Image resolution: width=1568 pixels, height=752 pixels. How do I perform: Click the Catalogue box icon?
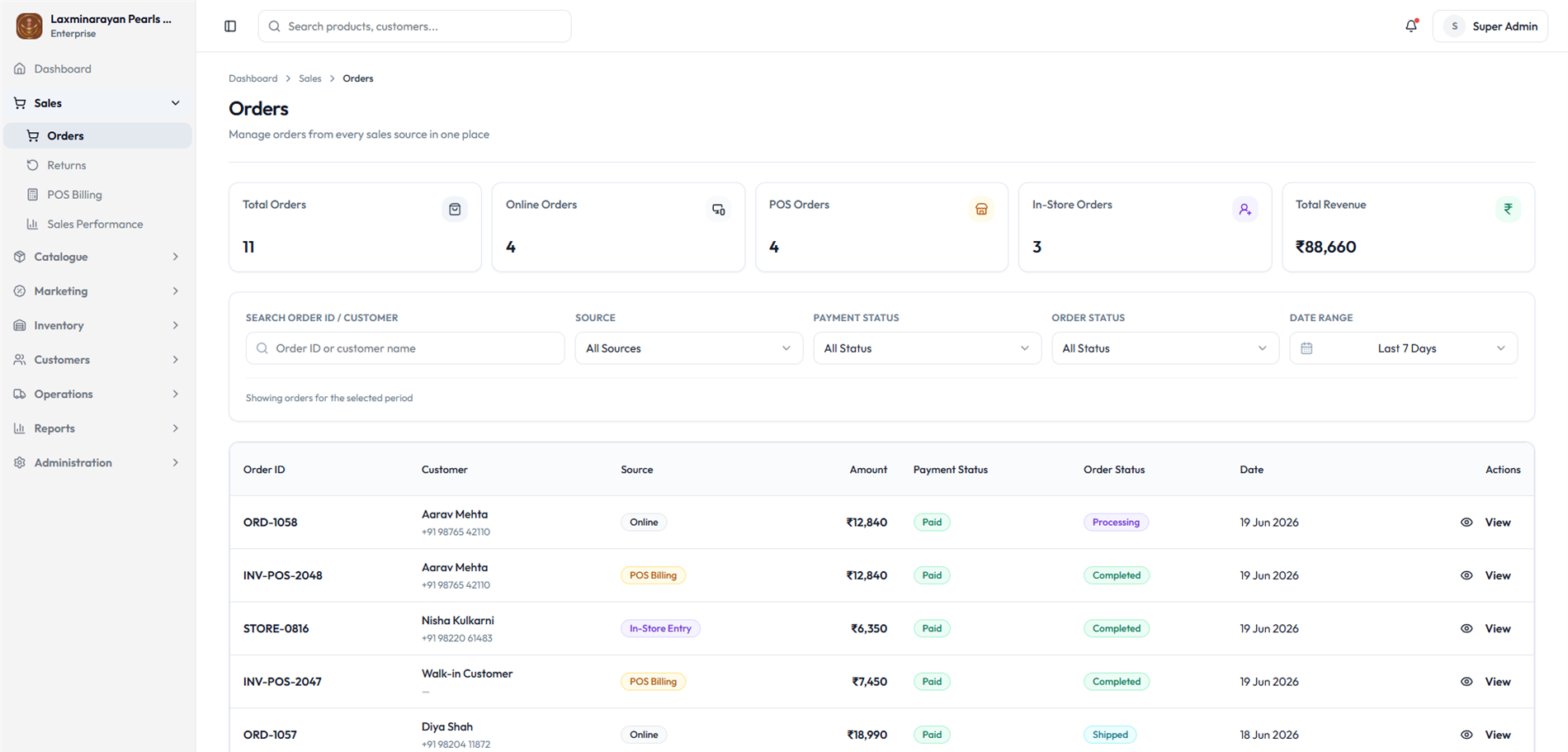(x=20, y=257)
